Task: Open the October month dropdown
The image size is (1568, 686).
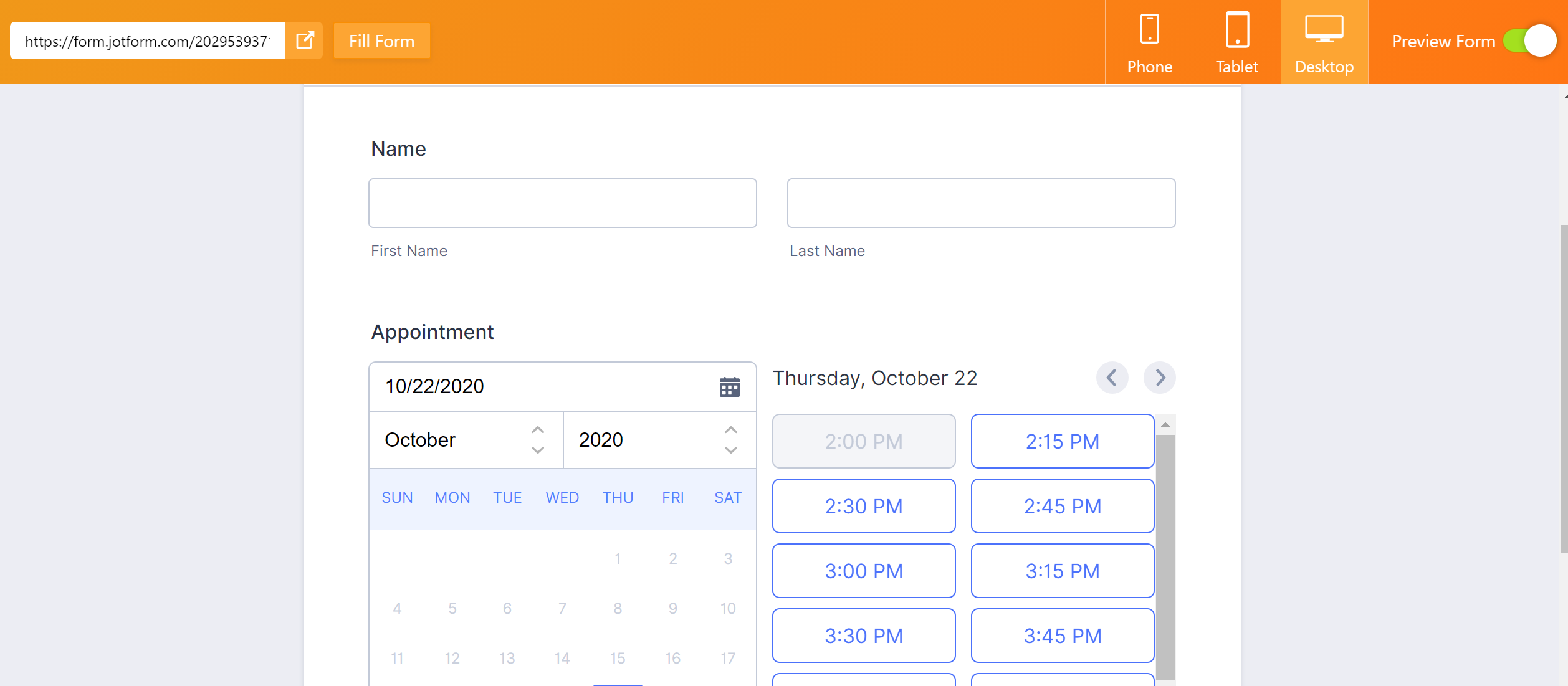Action: pos(466,440)
